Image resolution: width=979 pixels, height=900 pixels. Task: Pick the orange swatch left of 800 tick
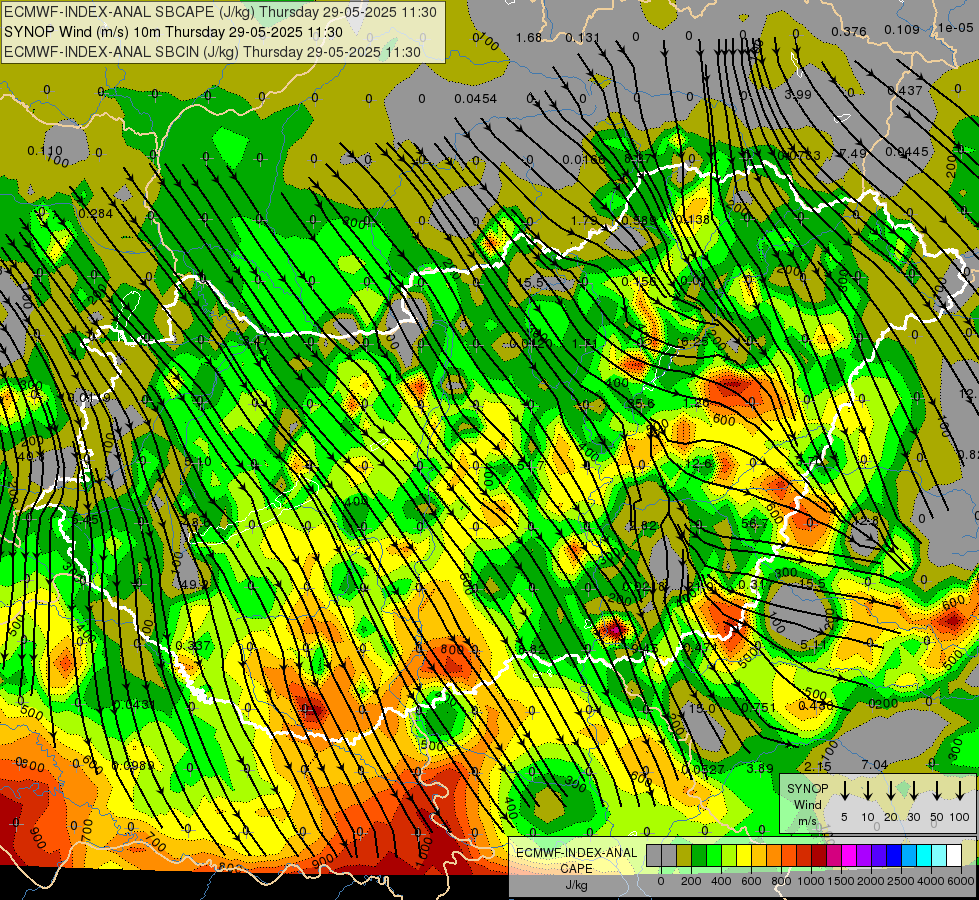click(x=774, y=855)
